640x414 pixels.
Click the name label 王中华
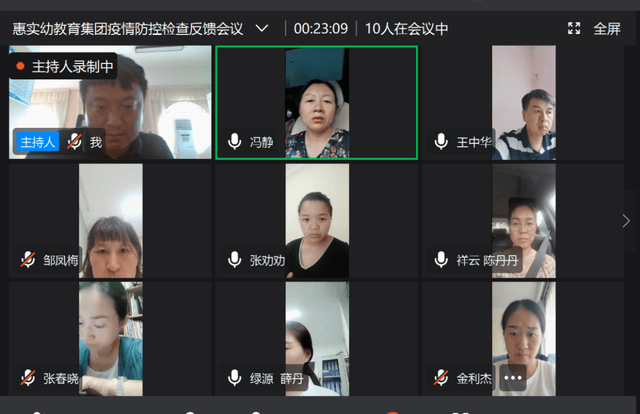point(474,142)
